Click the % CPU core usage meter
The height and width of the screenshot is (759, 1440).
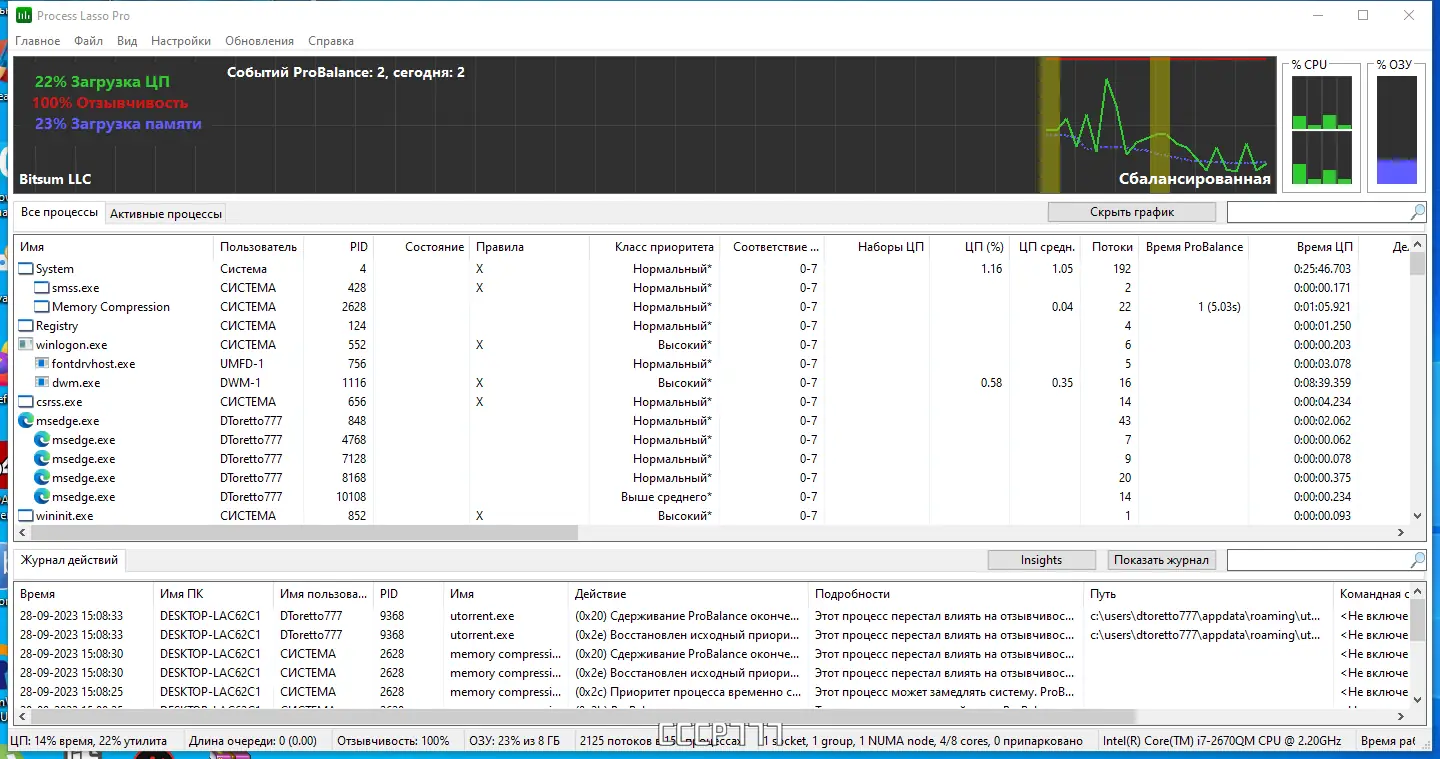pyautogui.click(x=1321, y=131)
